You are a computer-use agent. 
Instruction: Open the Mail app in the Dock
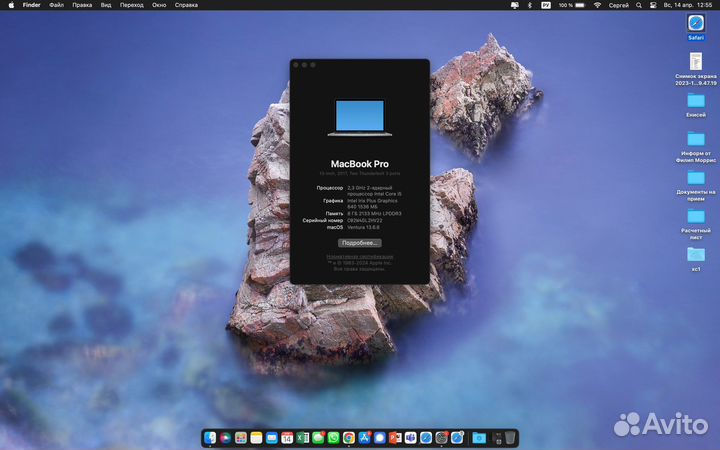click(x=272, y=438)
